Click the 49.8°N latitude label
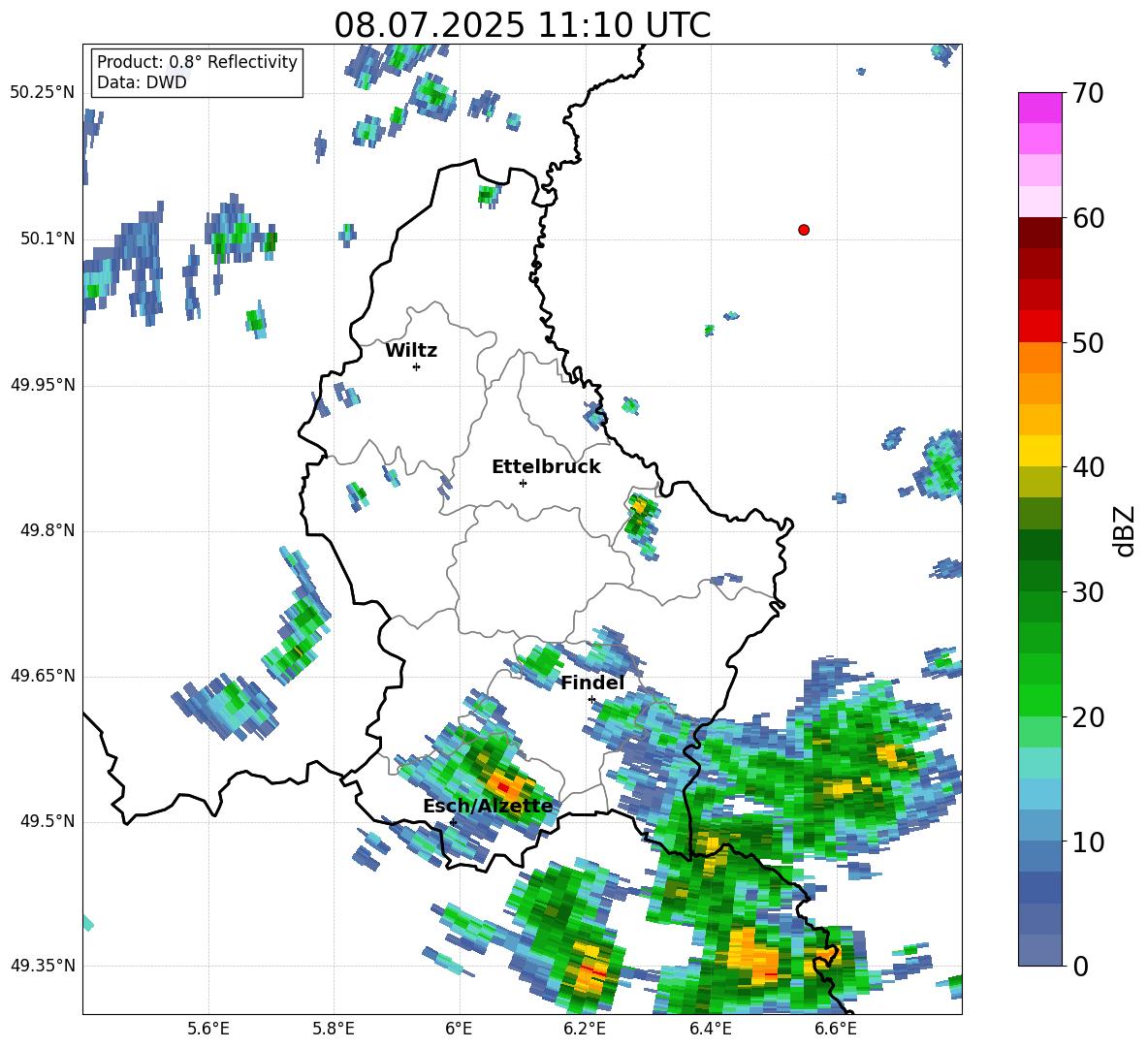The height and width of the screenshot is (1048, 1148). pos(47,530)
